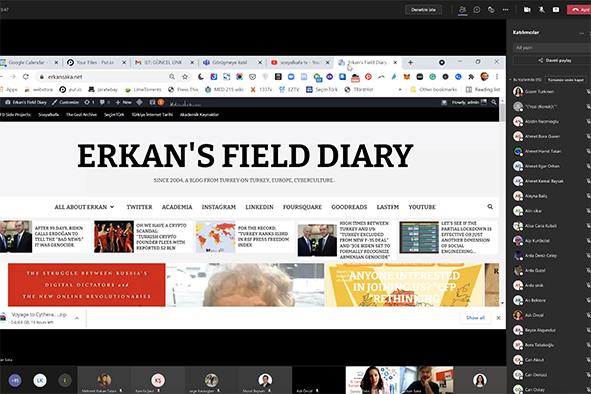Image resolution: width=591 pixels, height=394 pixels.
Task: Open the Other bookmarks folder
Action: 433,90
